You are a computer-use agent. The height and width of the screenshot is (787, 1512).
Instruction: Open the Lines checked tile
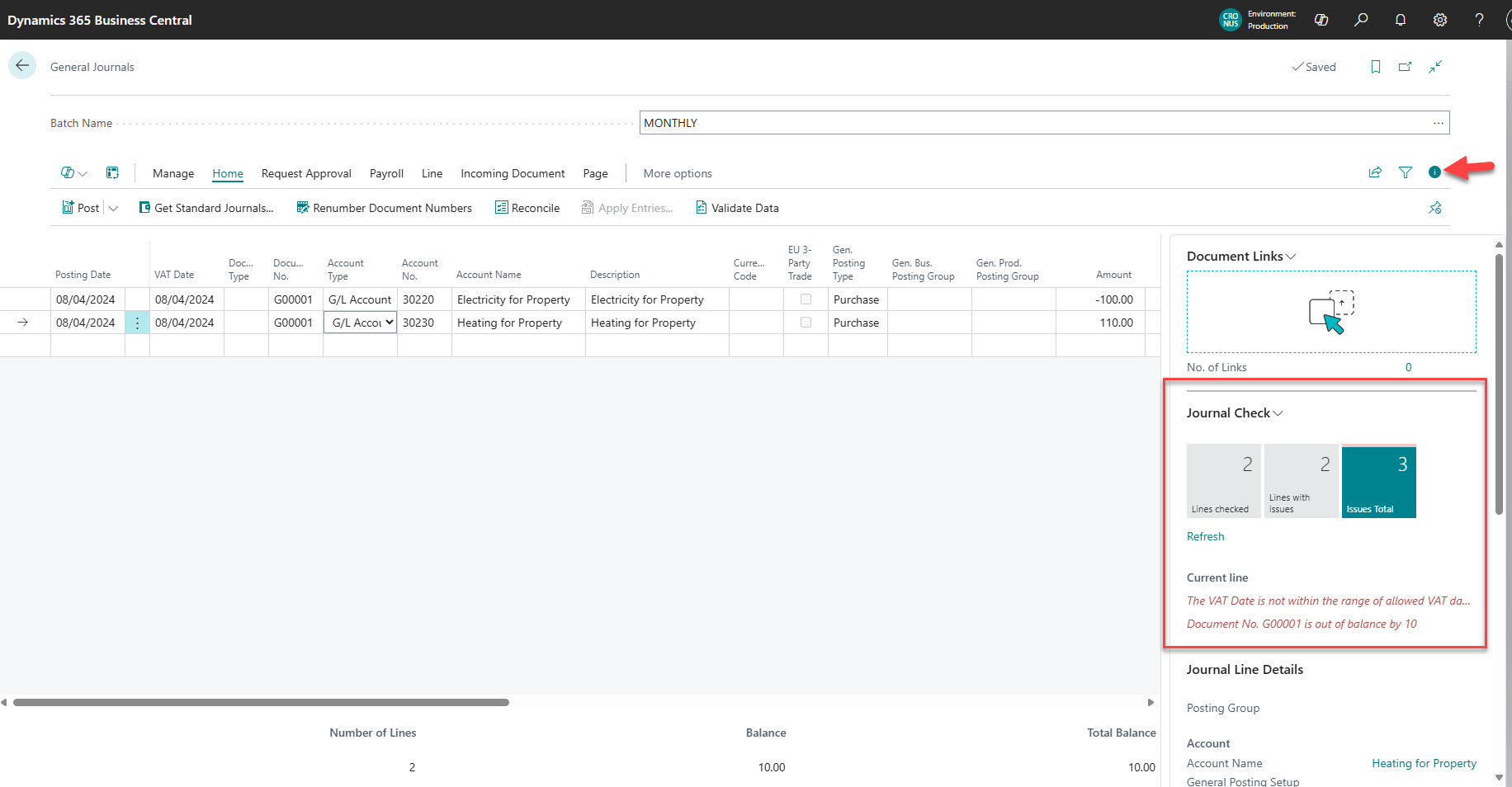[1223, 482]
